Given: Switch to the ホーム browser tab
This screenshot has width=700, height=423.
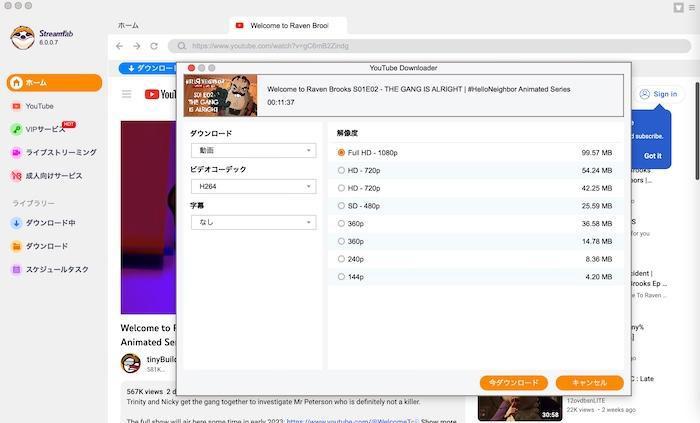Looking at the screenshot, I should point(128,25).
